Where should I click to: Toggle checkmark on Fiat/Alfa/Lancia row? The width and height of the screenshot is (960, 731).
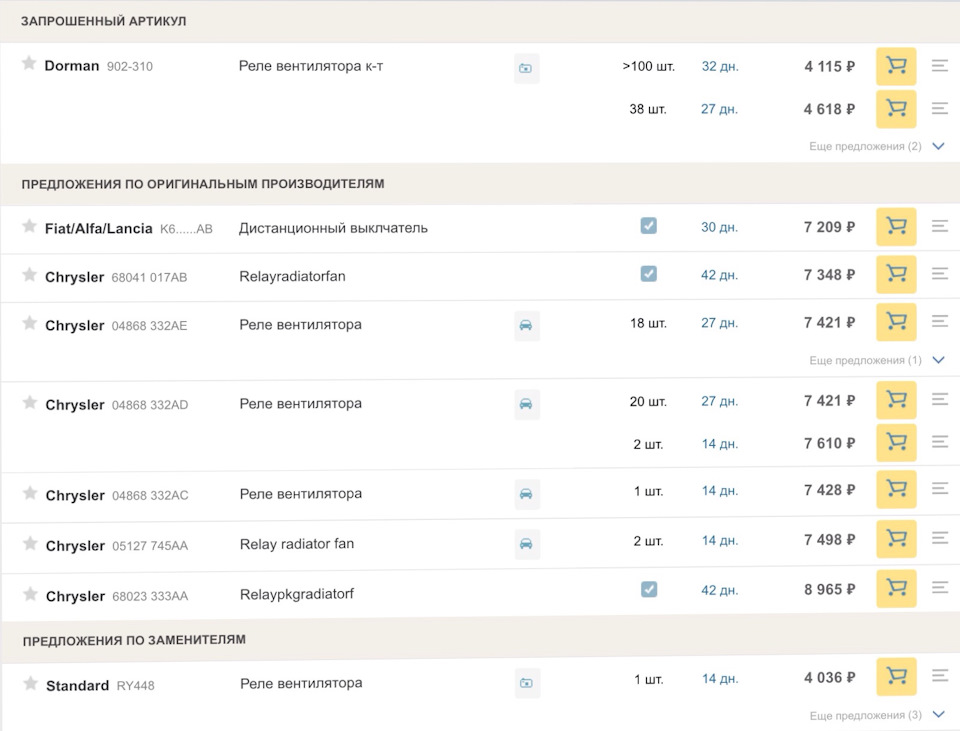coord(648,226)
